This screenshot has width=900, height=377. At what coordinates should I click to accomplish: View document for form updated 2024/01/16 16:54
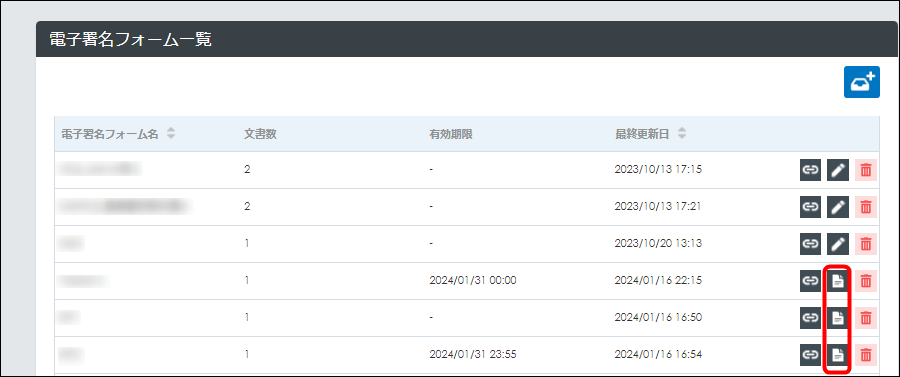point(838,355)
